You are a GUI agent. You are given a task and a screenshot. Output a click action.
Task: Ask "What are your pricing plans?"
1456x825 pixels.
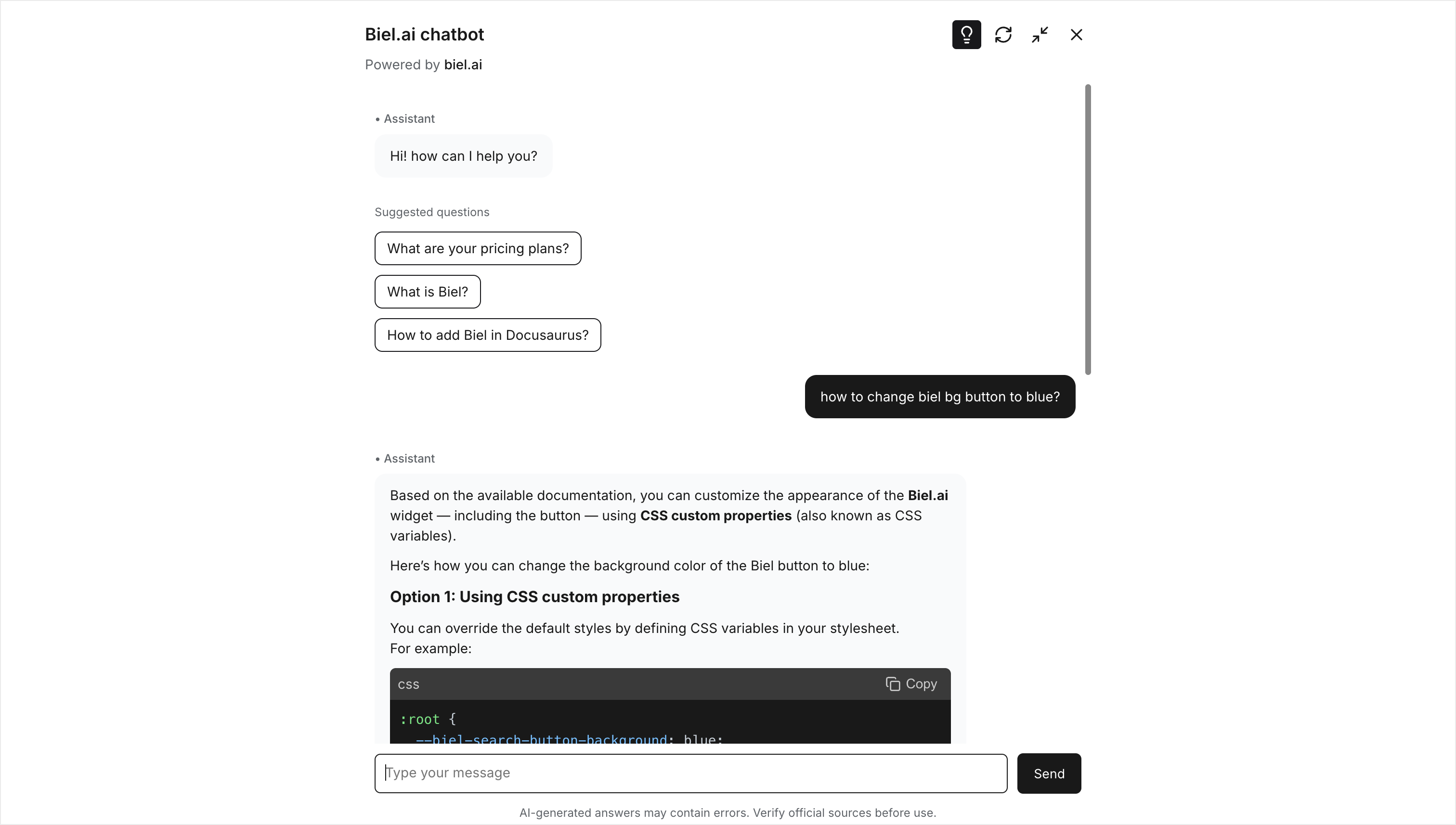point(477,248)
